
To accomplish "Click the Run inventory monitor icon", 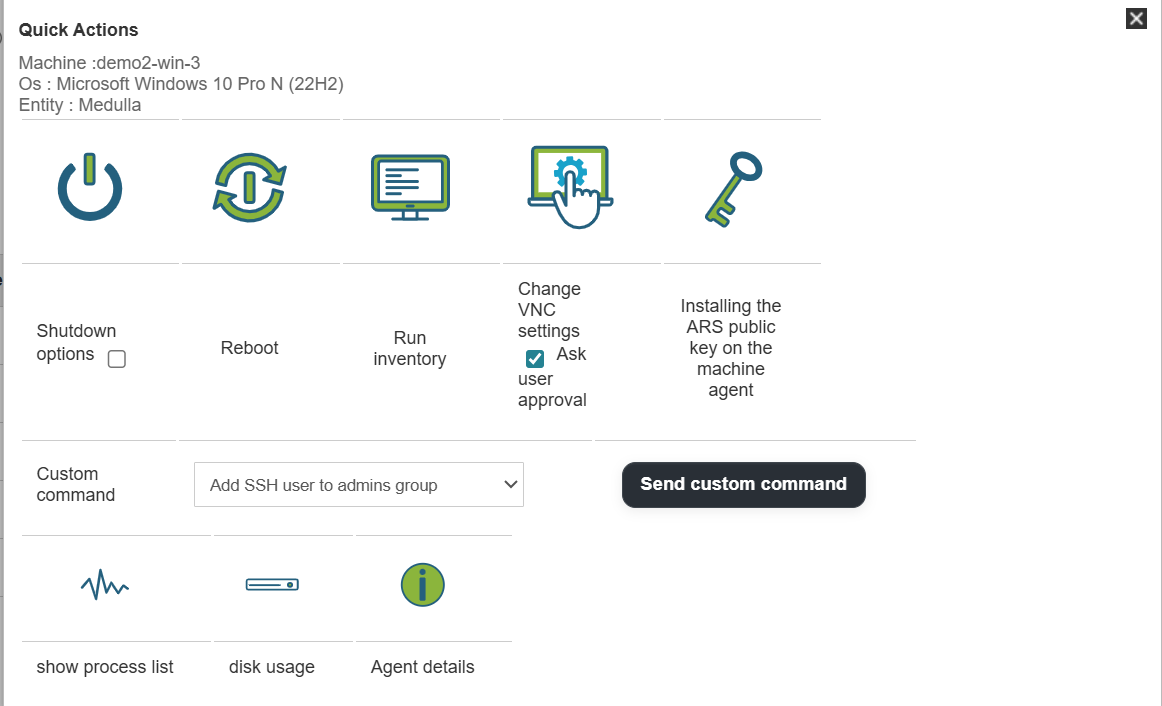I will [410, 187].
